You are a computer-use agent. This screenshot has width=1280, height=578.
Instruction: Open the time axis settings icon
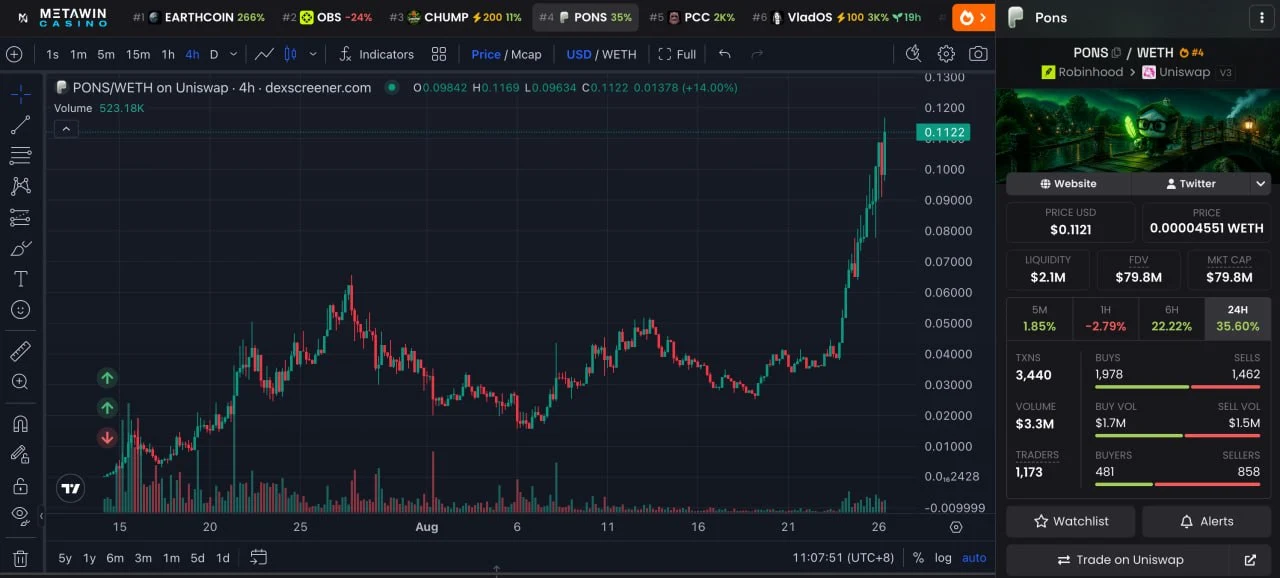(x=956, y=527)
